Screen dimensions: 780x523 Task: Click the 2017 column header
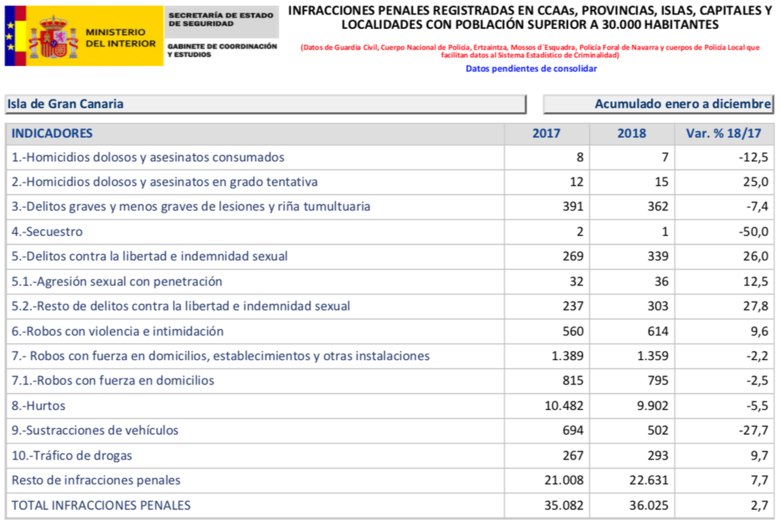pyautogui.click(x=546, y=133)
